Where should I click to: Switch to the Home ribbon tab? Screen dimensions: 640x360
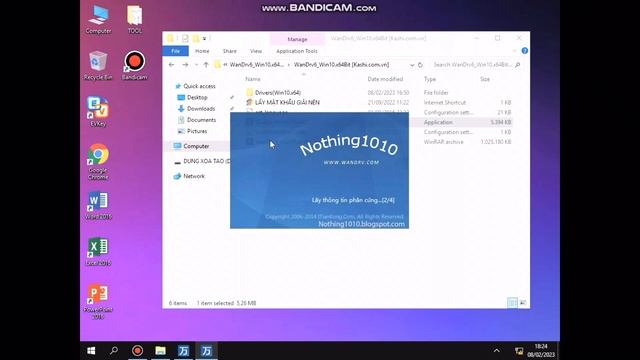tap(202, 51)
